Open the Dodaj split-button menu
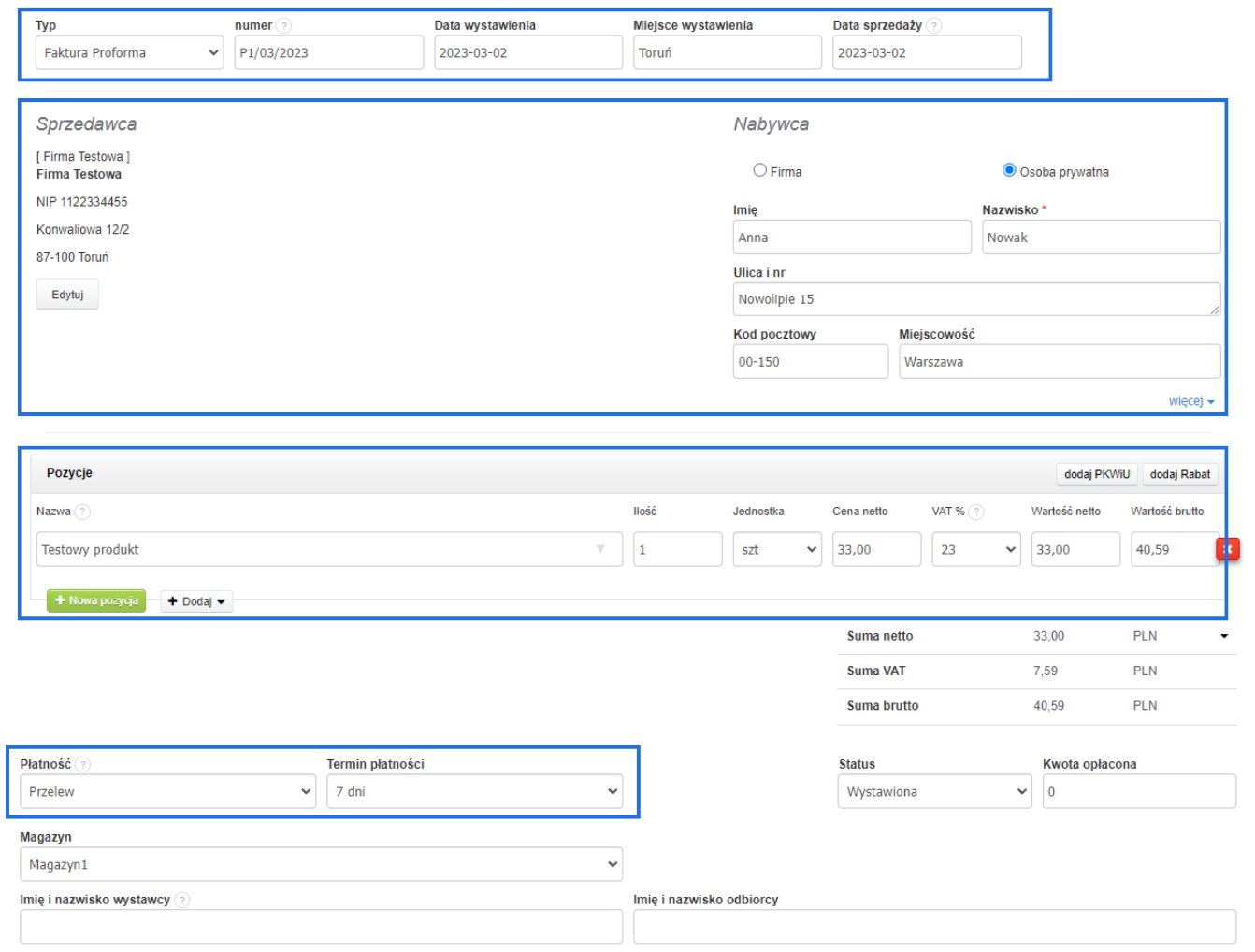This screenshot has height=952, width=1255. [196, 601]
